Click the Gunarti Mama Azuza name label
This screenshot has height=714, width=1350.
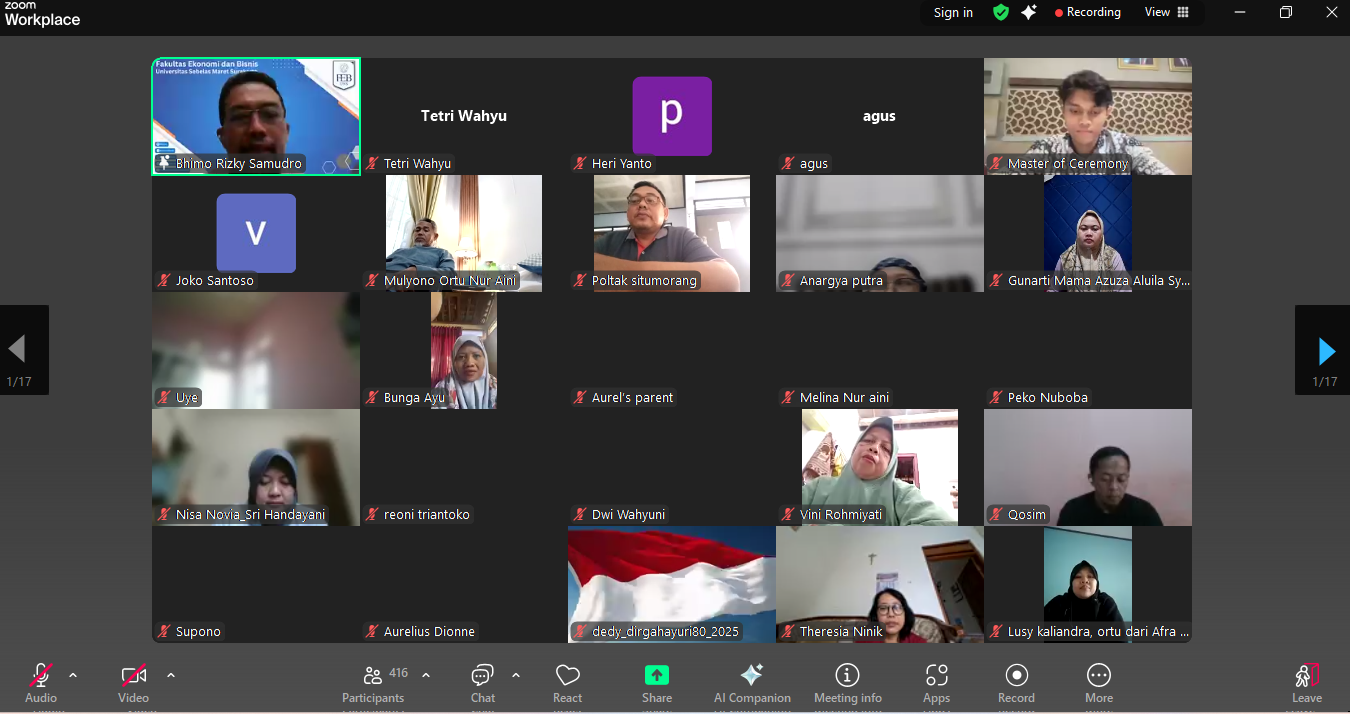pyautogui.click(x=1099, y=281)
